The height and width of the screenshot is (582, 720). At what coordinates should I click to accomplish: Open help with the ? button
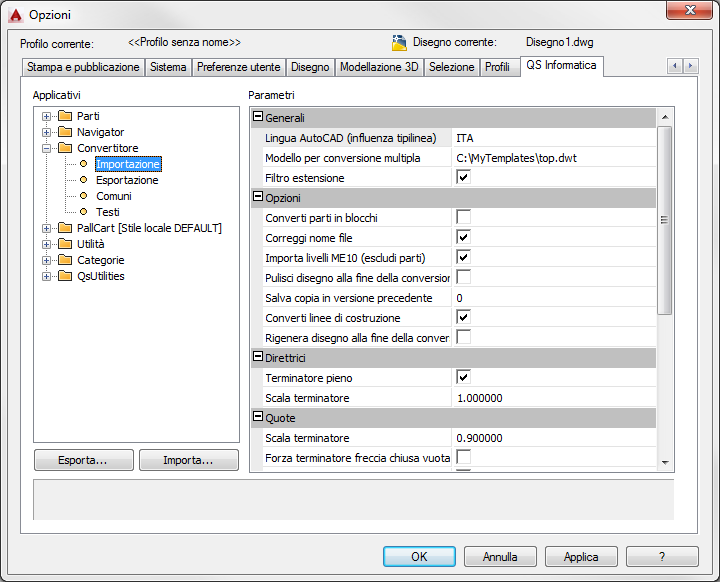662,557
